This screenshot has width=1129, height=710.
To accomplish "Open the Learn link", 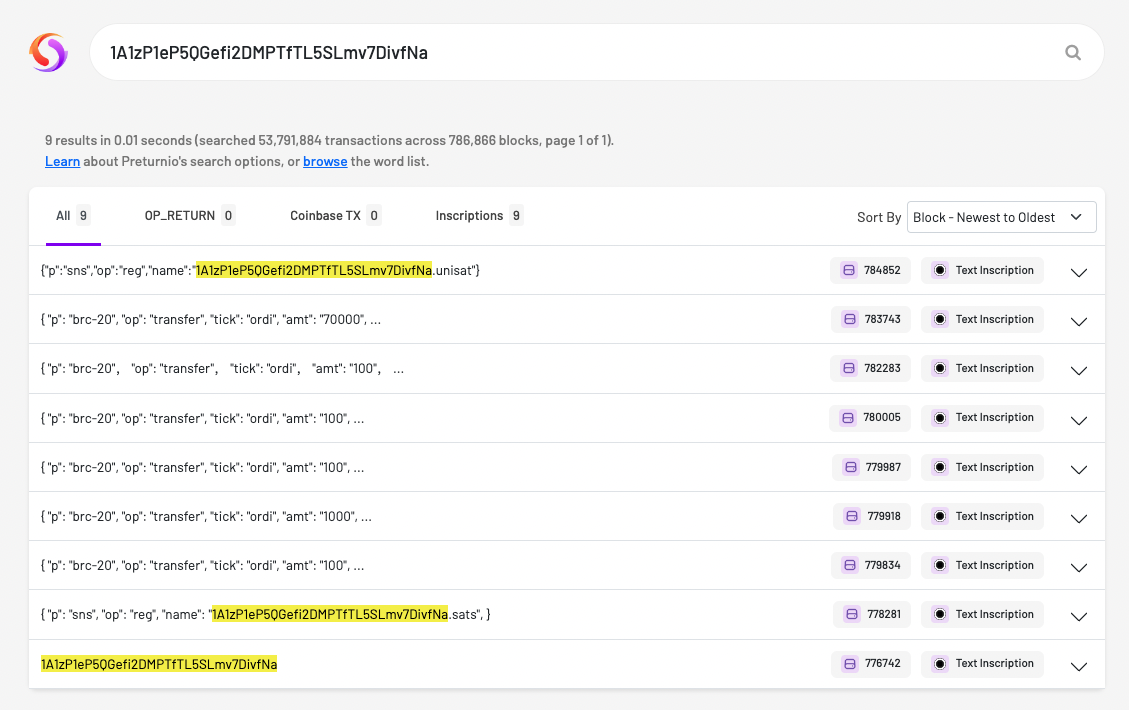I will [x=62, y=162].
